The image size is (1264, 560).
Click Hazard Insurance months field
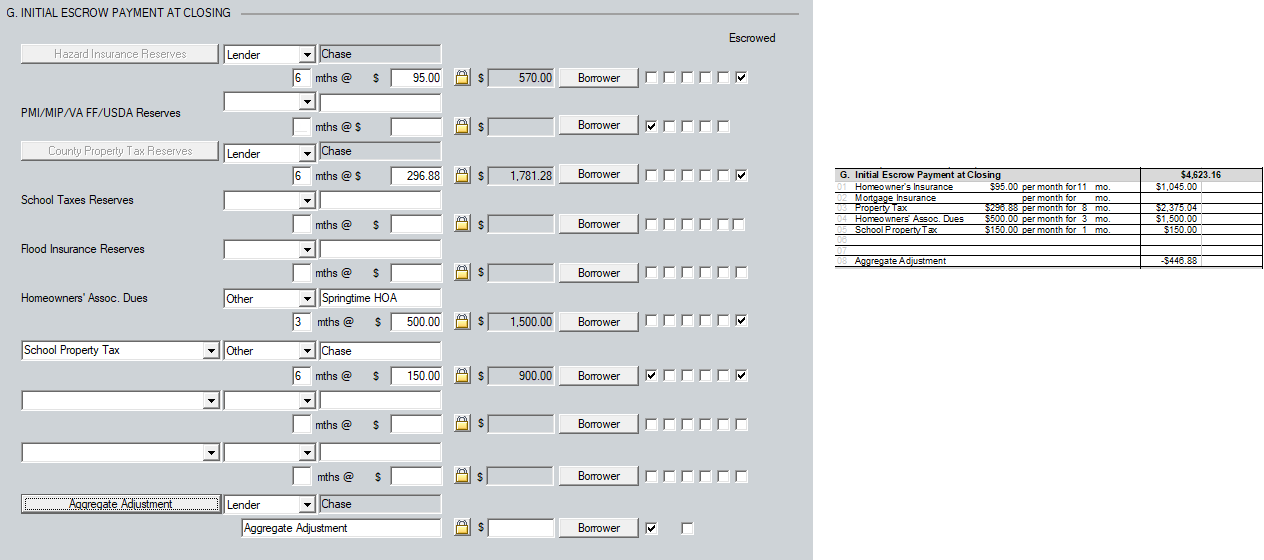[301, 77]
